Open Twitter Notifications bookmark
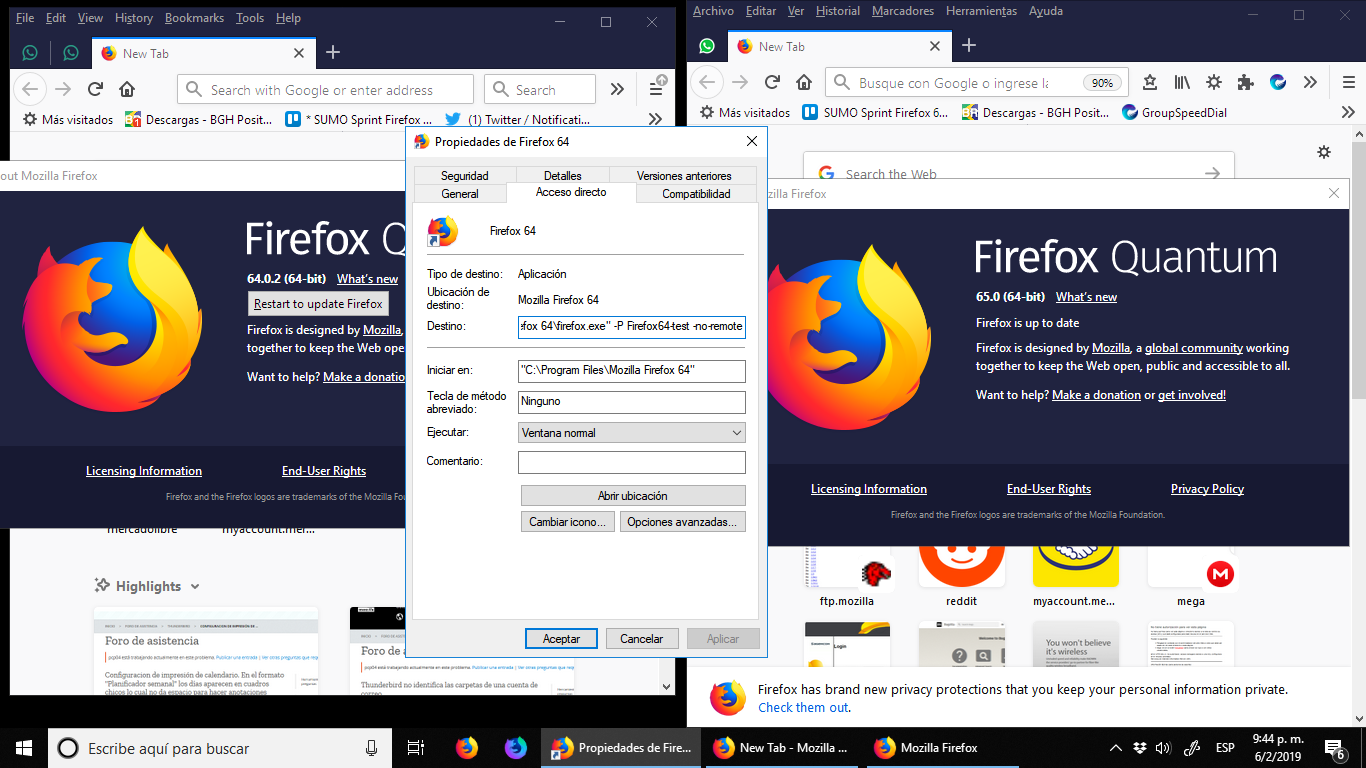Viewport: 1366px width, 768px height. (x=518, y=119)
